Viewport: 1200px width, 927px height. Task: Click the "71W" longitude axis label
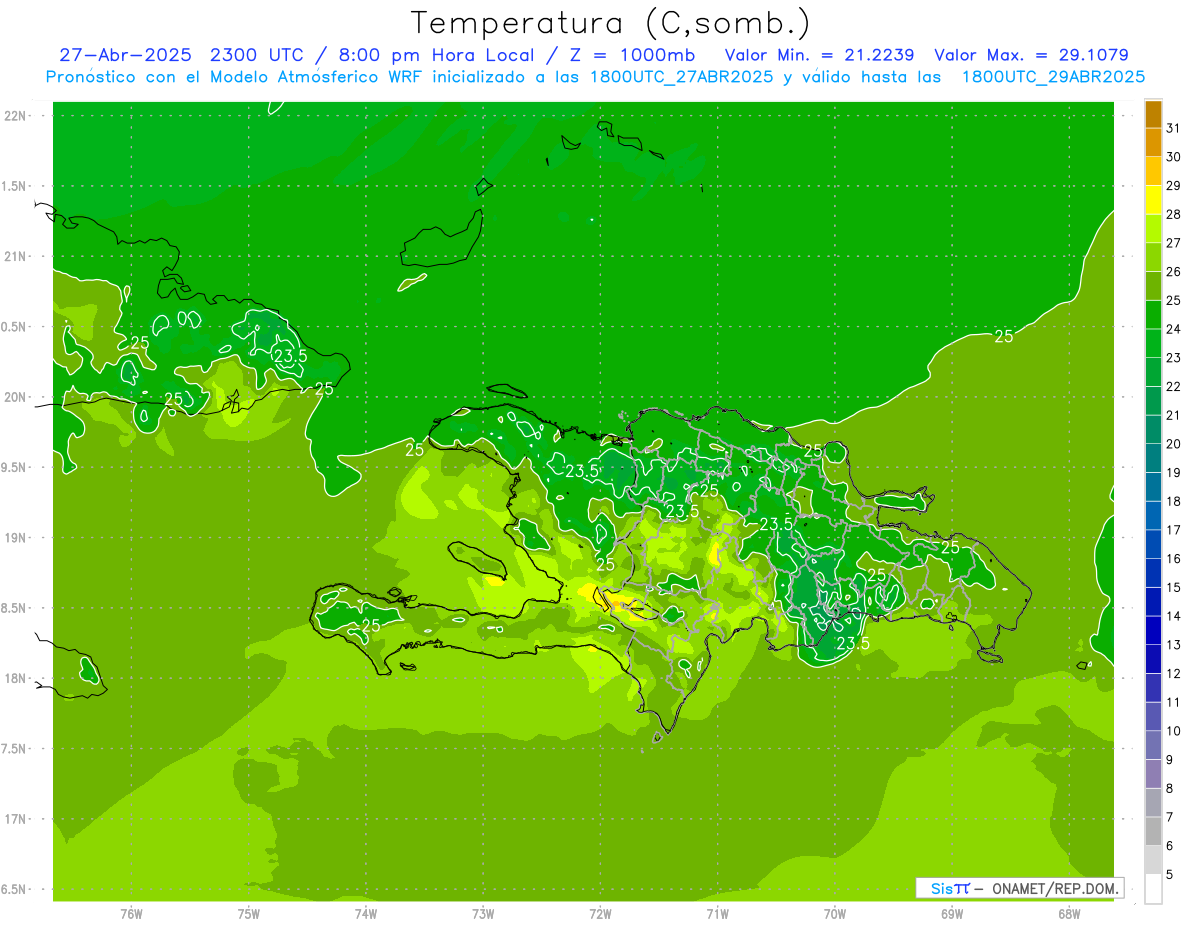(717, 914)
